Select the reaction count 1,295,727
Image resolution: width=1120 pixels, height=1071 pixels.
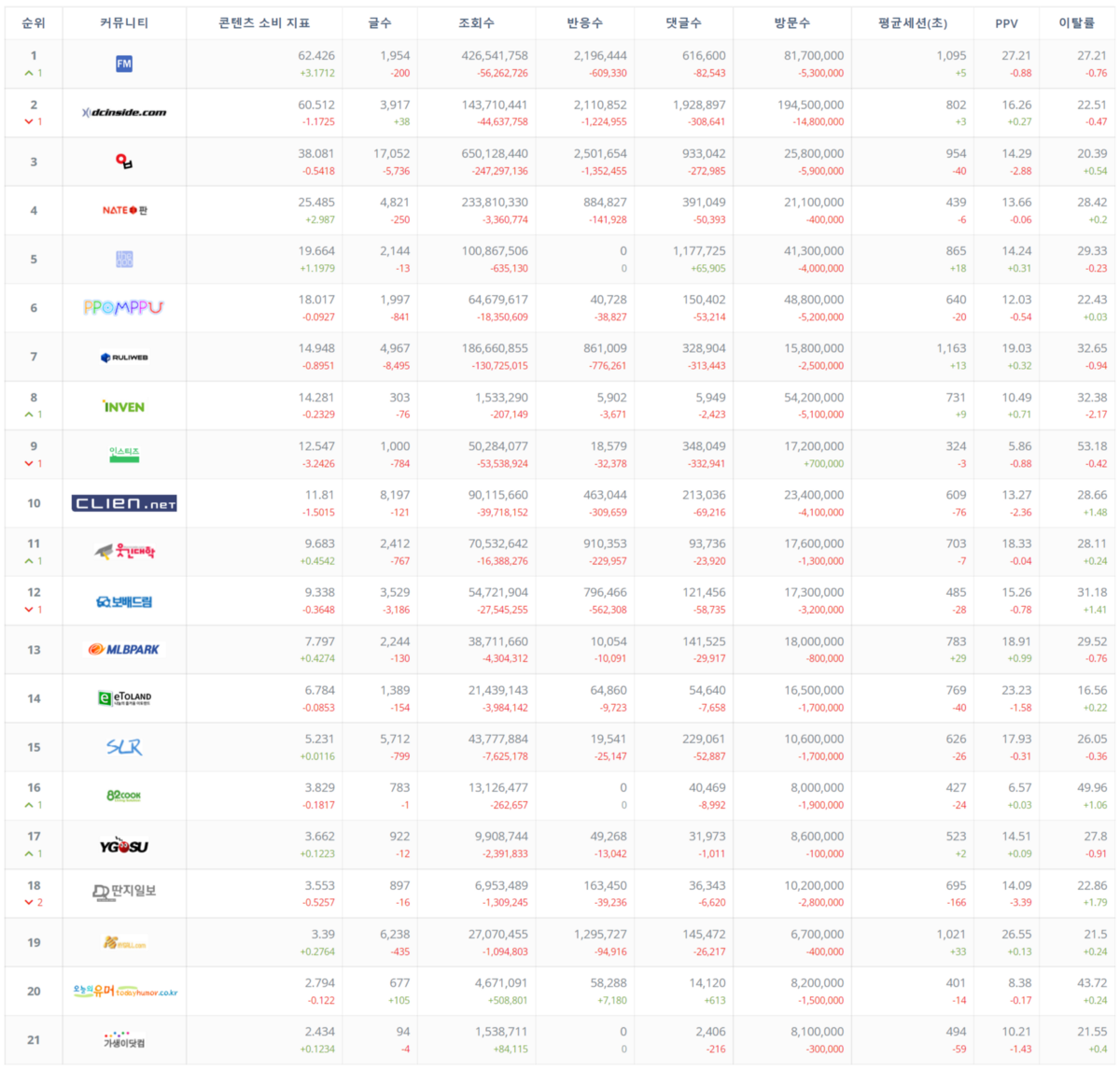tap(600, 934)
